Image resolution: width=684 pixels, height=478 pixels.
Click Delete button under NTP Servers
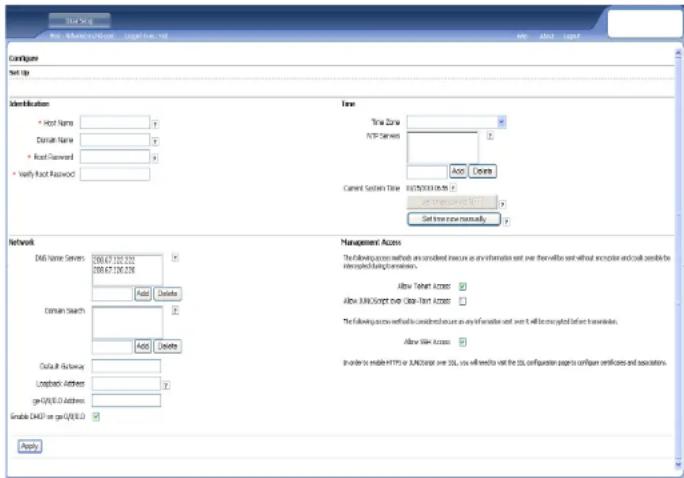[482, 171]
